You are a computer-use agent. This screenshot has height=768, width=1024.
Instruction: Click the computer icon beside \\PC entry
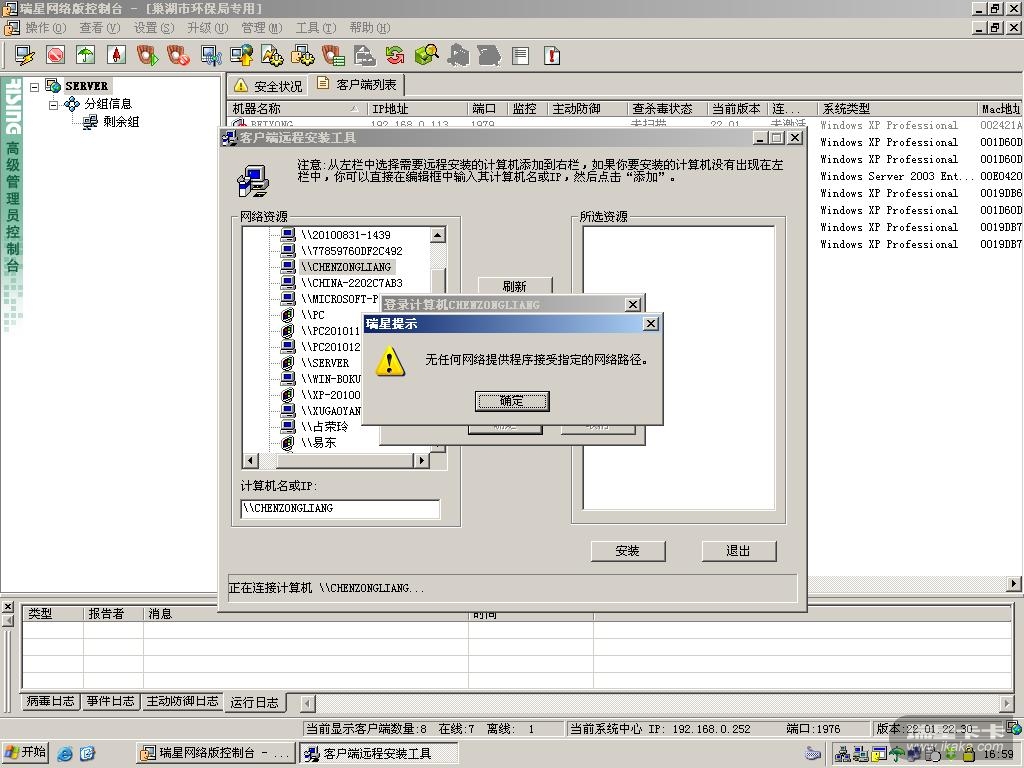point(287,315)
